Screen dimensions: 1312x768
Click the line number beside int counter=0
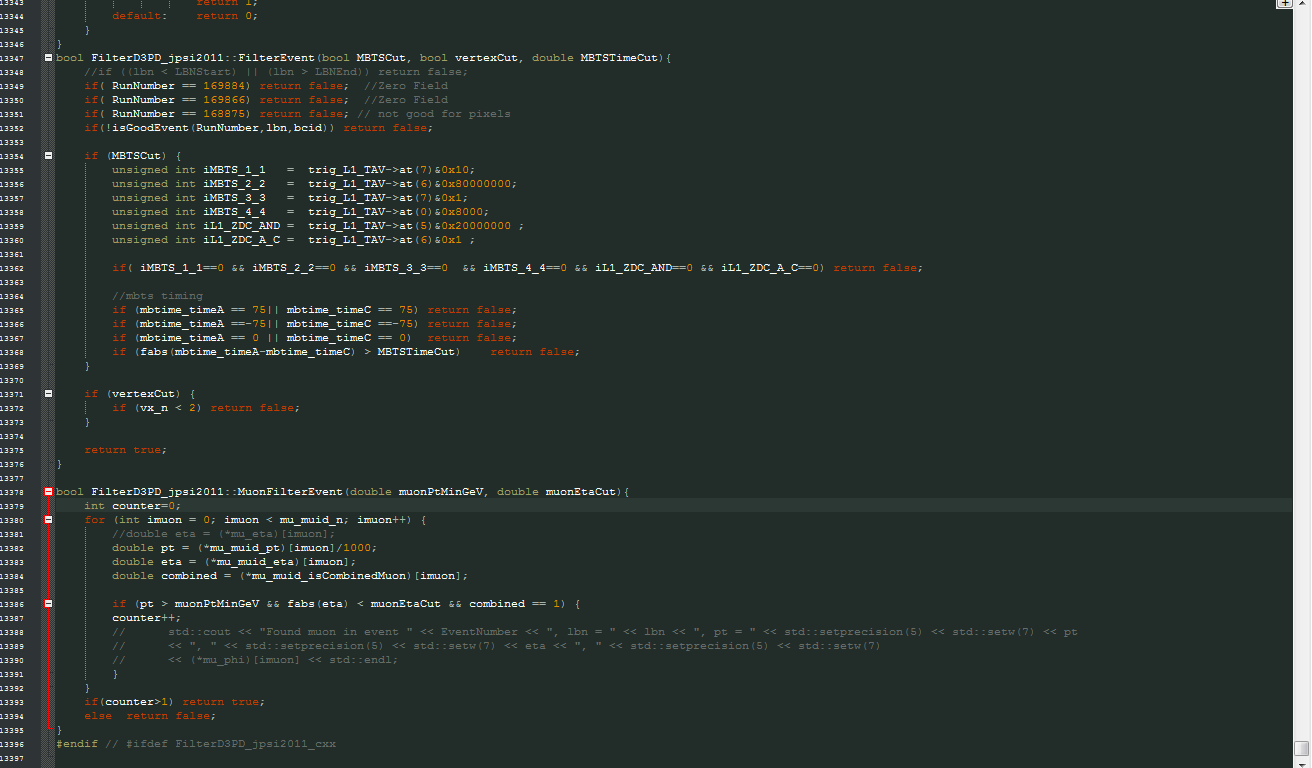(12, 506)
